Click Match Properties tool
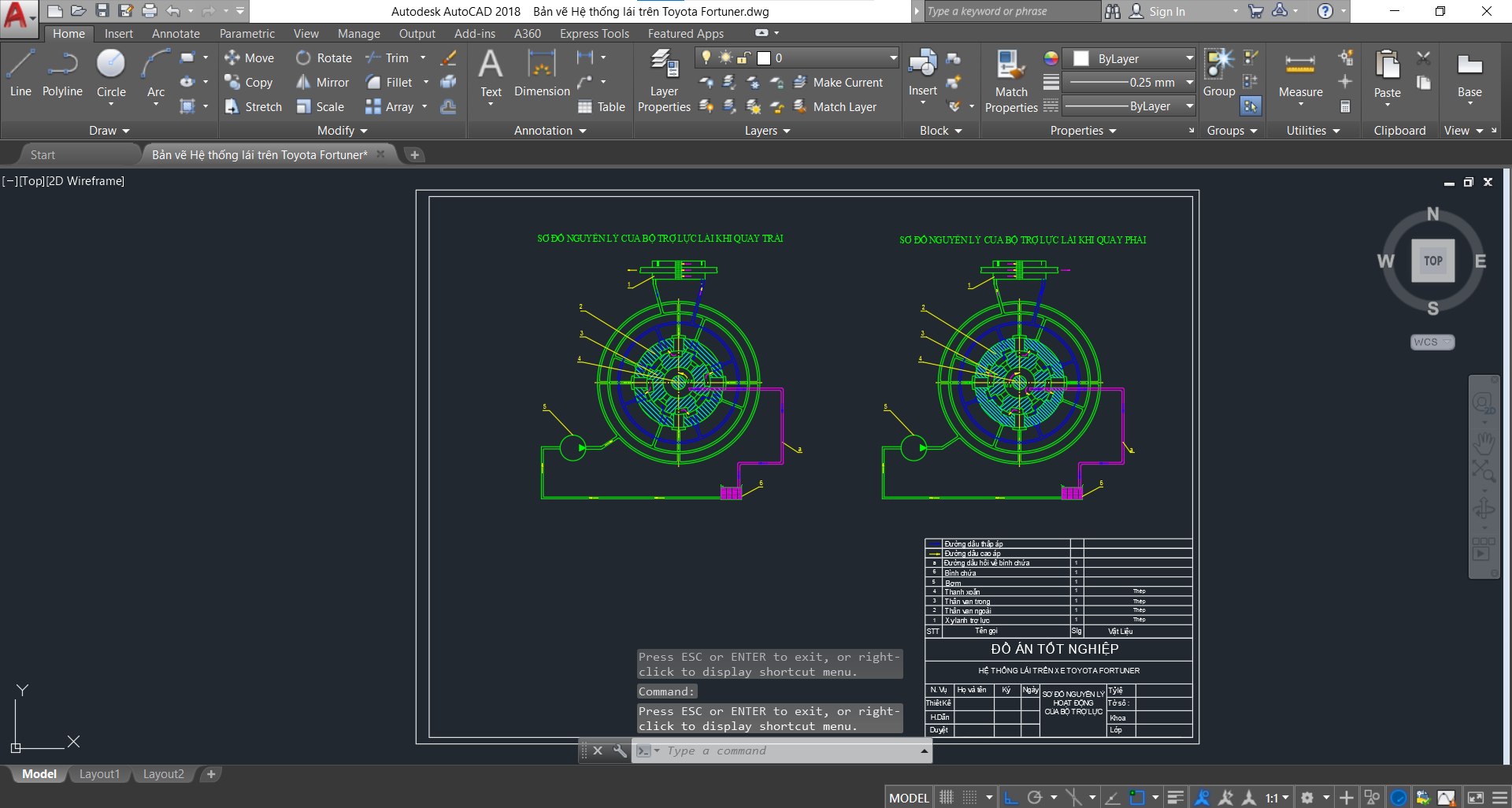This screenshot has width=1512, height=808. (1011, 81)
